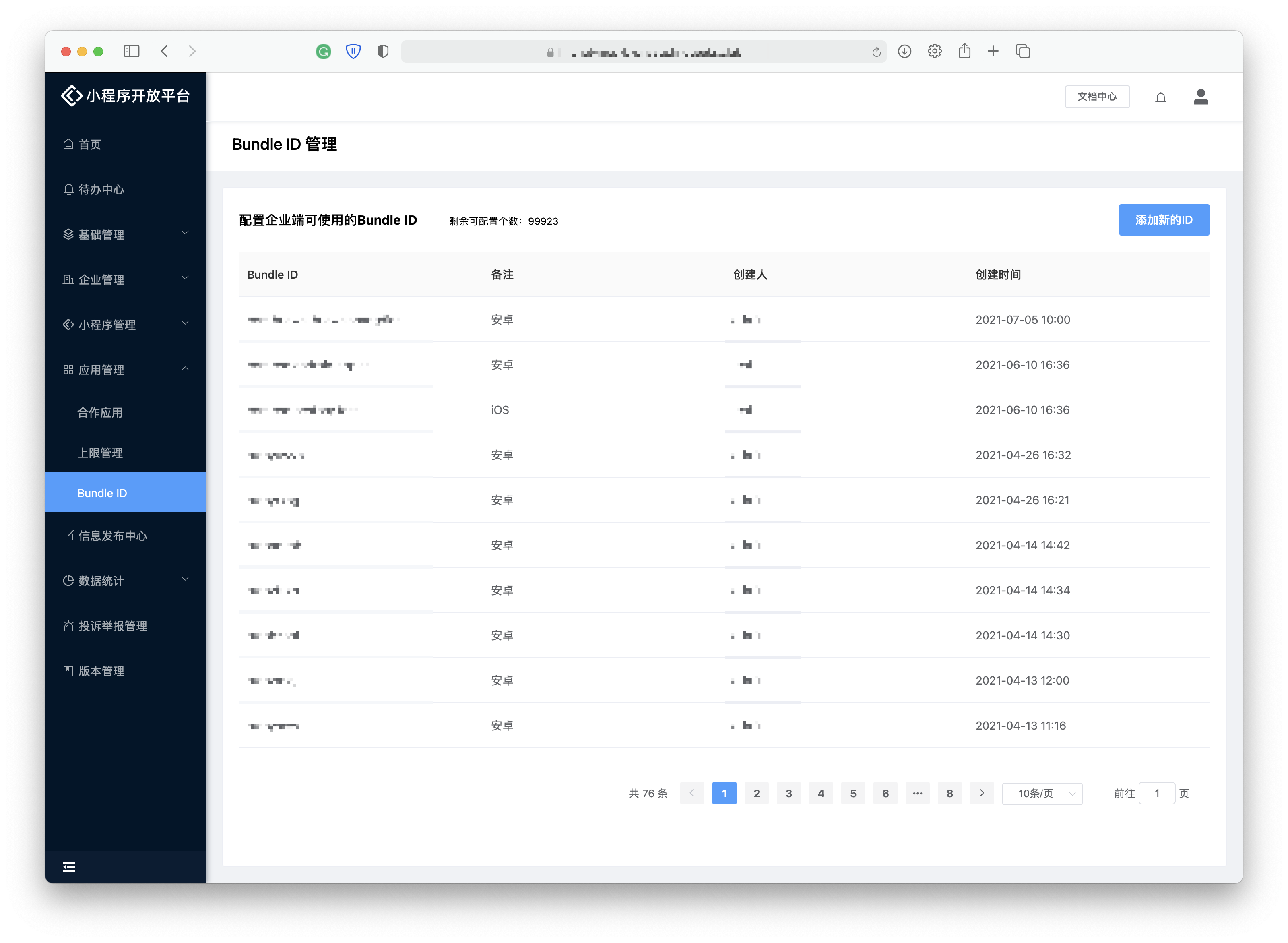
Task: Go to page 8 in pagination
Action: click(x=949, y=793)
